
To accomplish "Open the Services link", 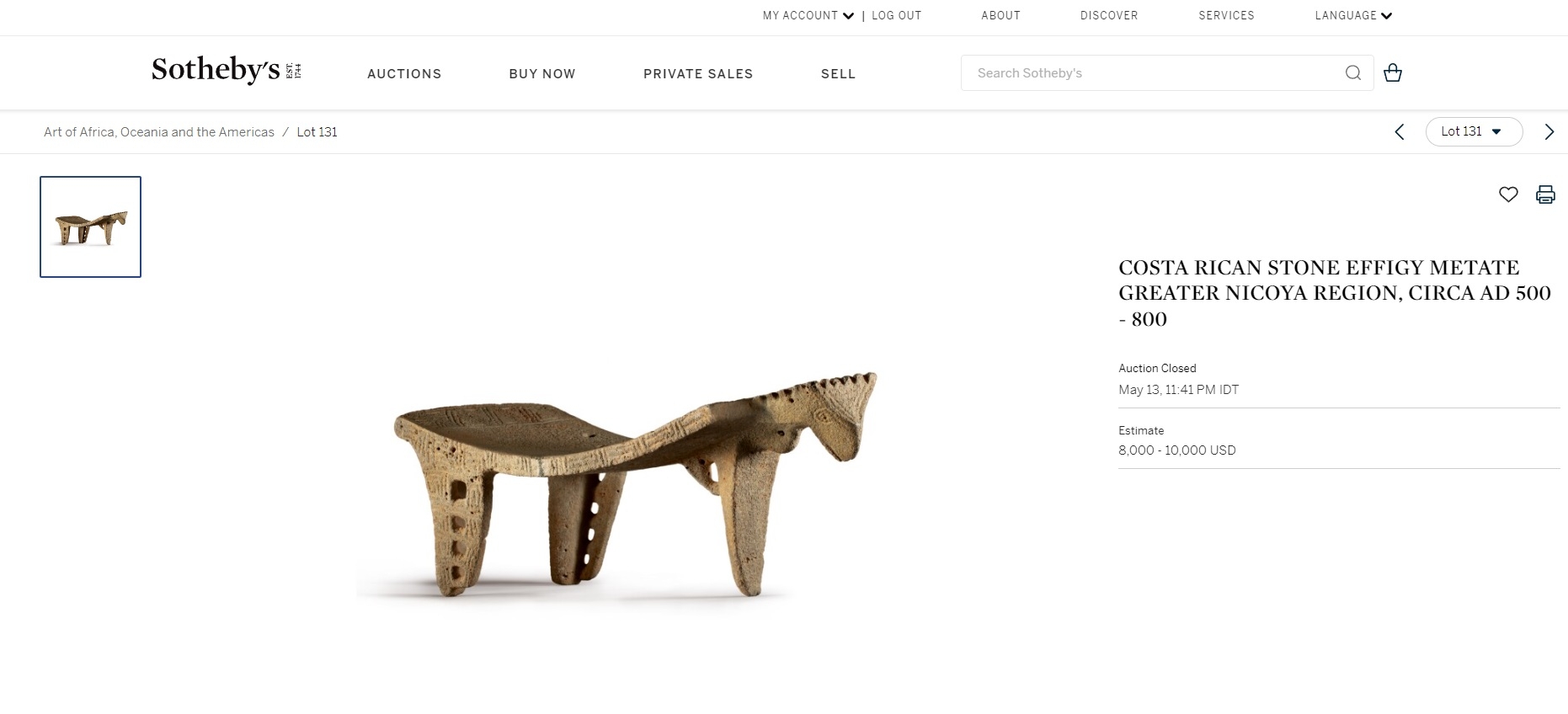I will pos(1226,15).
